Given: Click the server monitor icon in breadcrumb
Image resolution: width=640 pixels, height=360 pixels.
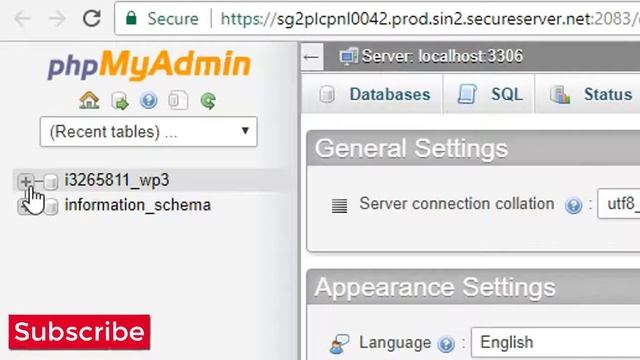Looking at the screenshot, I should pos(348,57).
